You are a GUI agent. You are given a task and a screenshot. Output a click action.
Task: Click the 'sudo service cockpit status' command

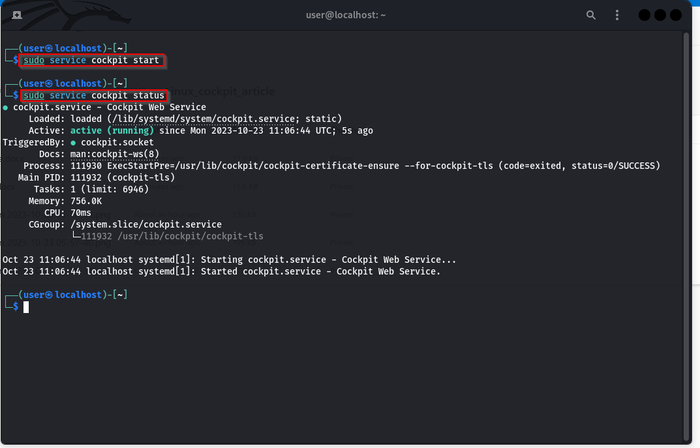(94, 95)
